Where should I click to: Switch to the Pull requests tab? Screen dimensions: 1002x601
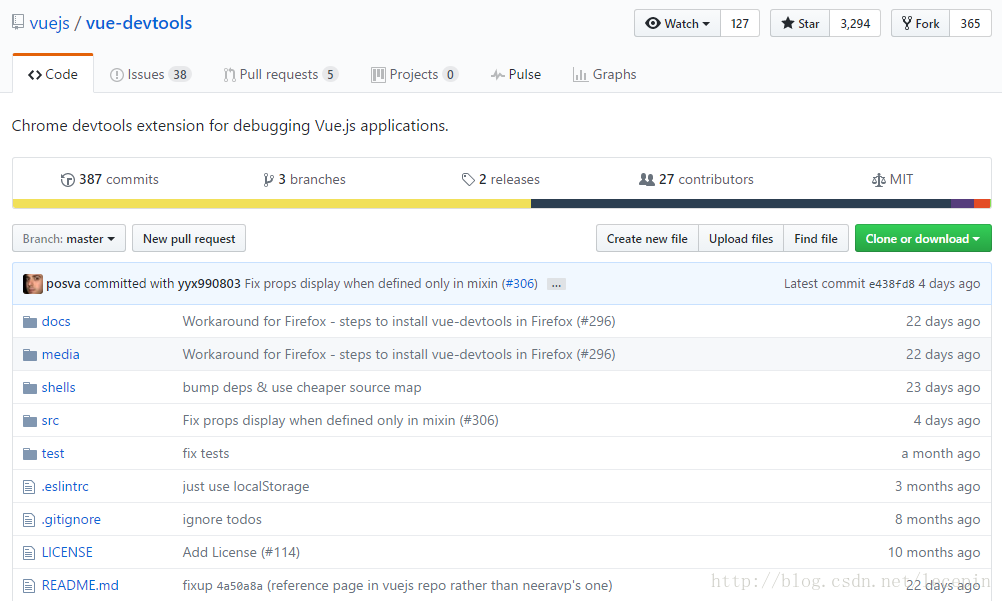281,74
